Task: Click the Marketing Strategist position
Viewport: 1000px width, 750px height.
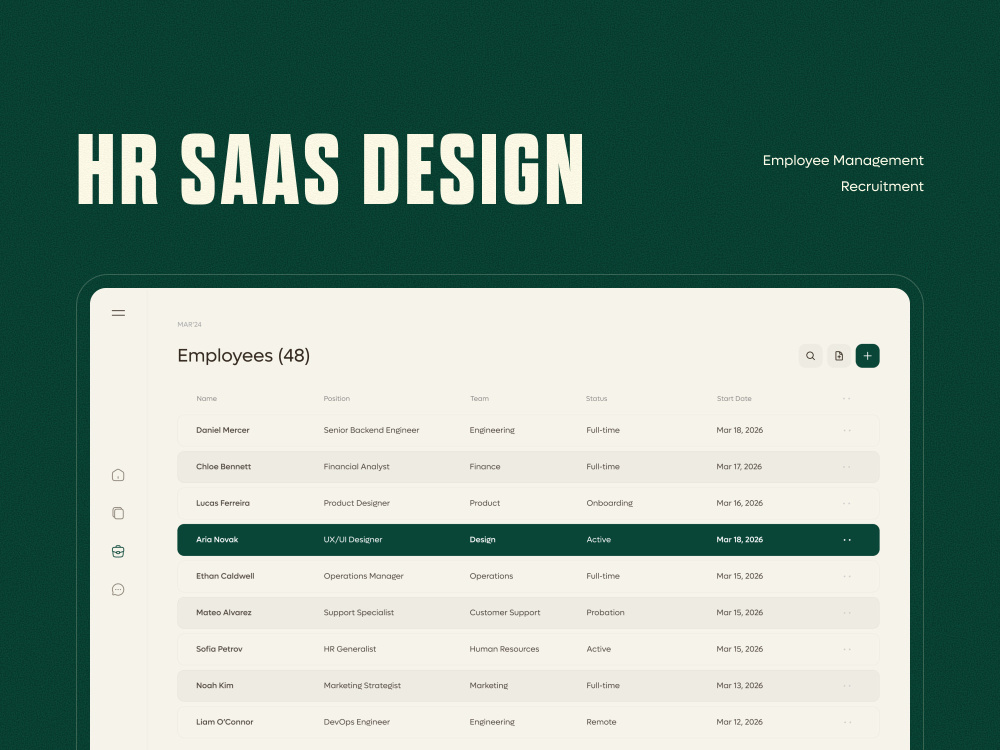Action: (362, 685)
